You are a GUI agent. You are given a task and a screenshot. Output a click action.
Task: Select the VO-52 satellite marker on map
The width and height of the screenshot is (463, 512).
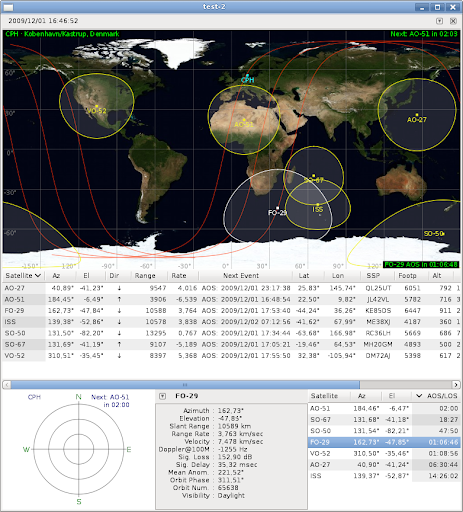97,106
